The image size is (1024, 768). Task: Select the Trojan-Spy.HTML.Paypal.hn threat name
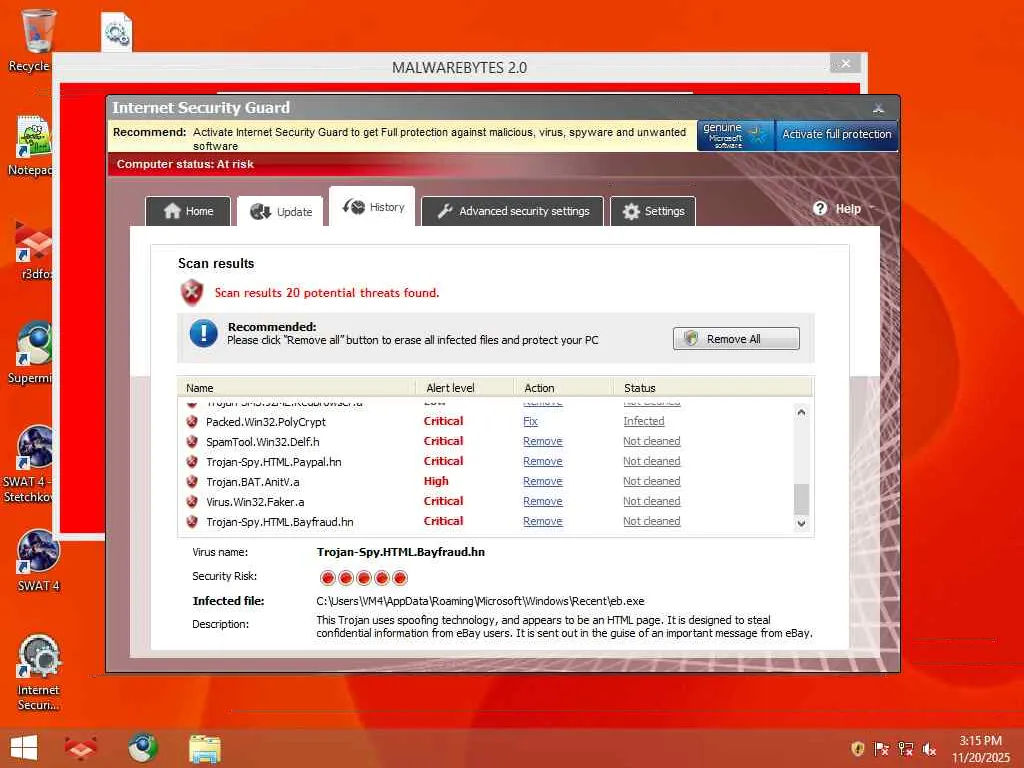pos(274,462)
